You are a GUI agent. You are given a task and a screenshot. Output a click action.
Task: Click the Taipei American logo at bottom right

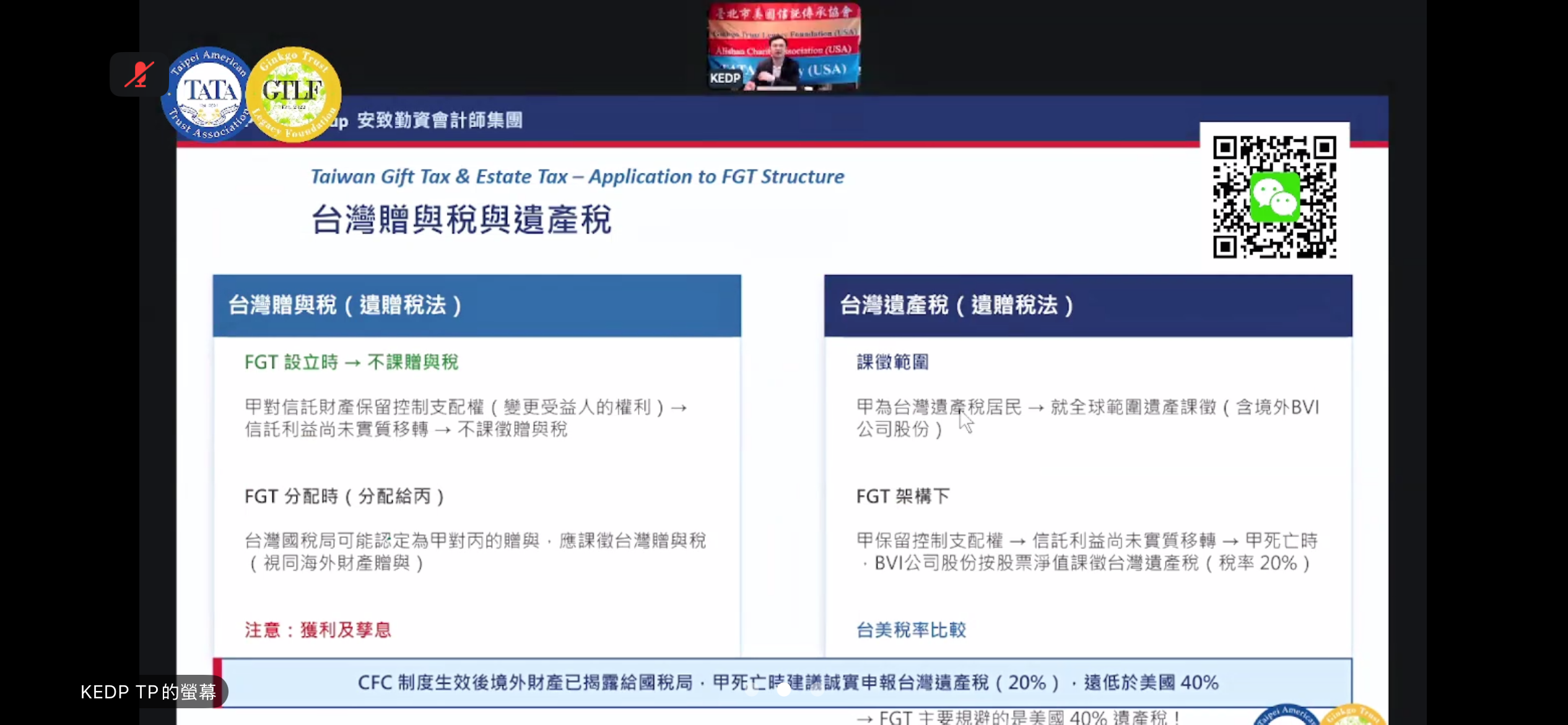(x=1287, y=716)
